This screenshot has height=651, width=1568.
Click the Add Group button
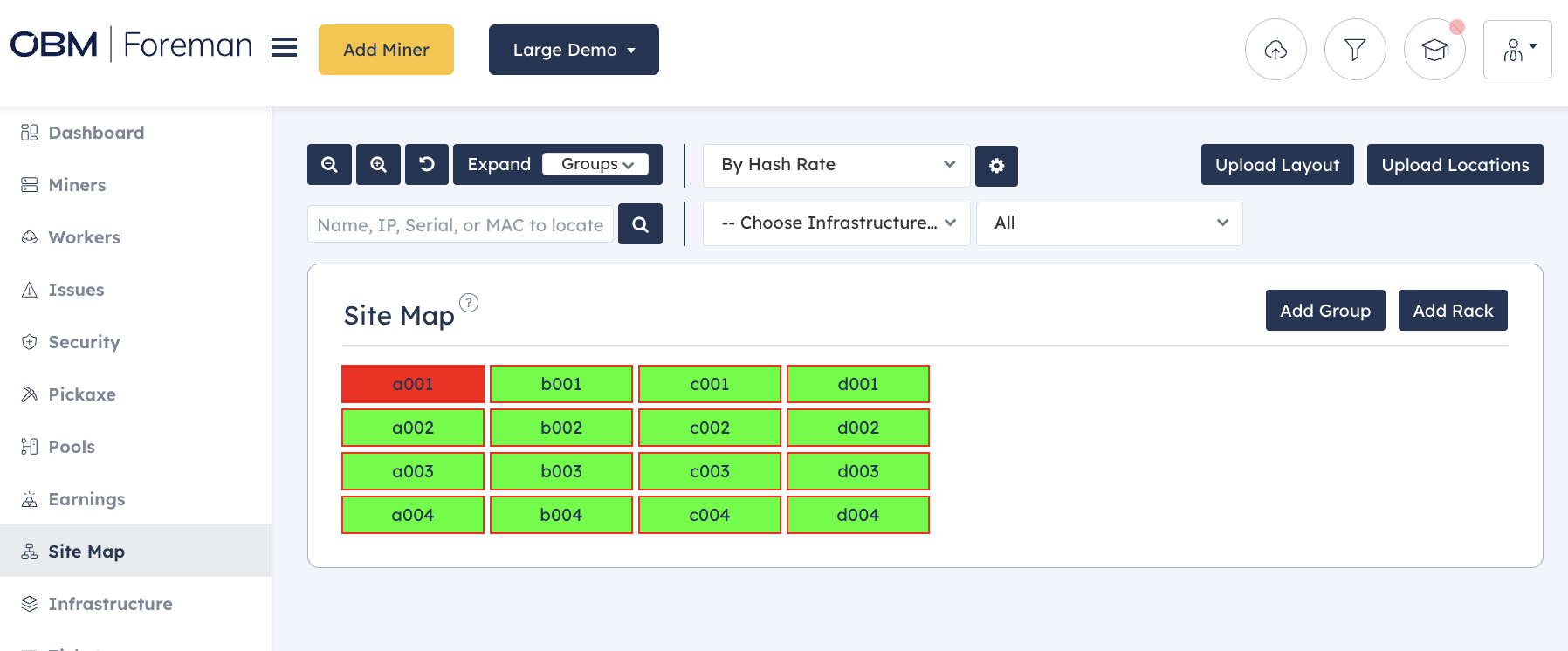tap(1325, 310)
